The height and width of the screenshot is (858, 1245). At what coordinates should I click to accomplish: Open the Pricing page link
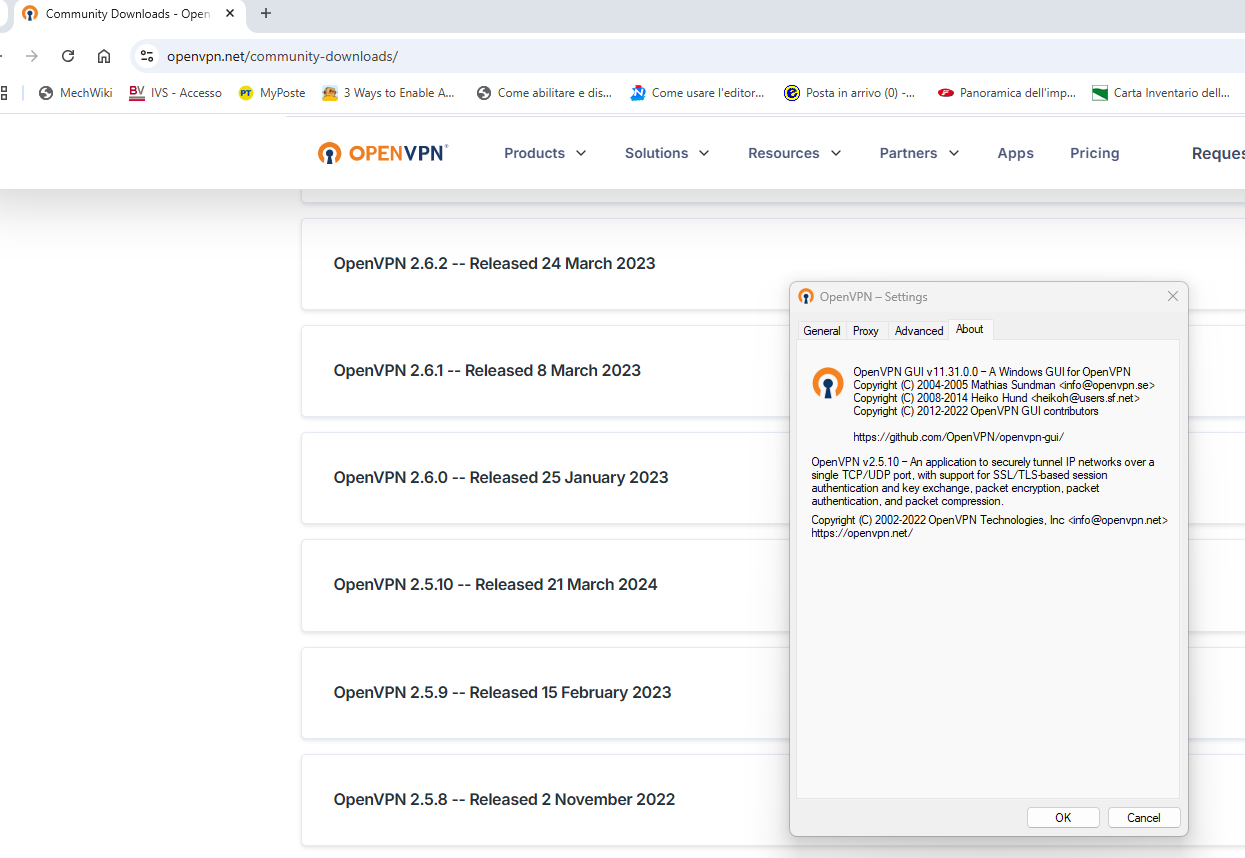1094,153
